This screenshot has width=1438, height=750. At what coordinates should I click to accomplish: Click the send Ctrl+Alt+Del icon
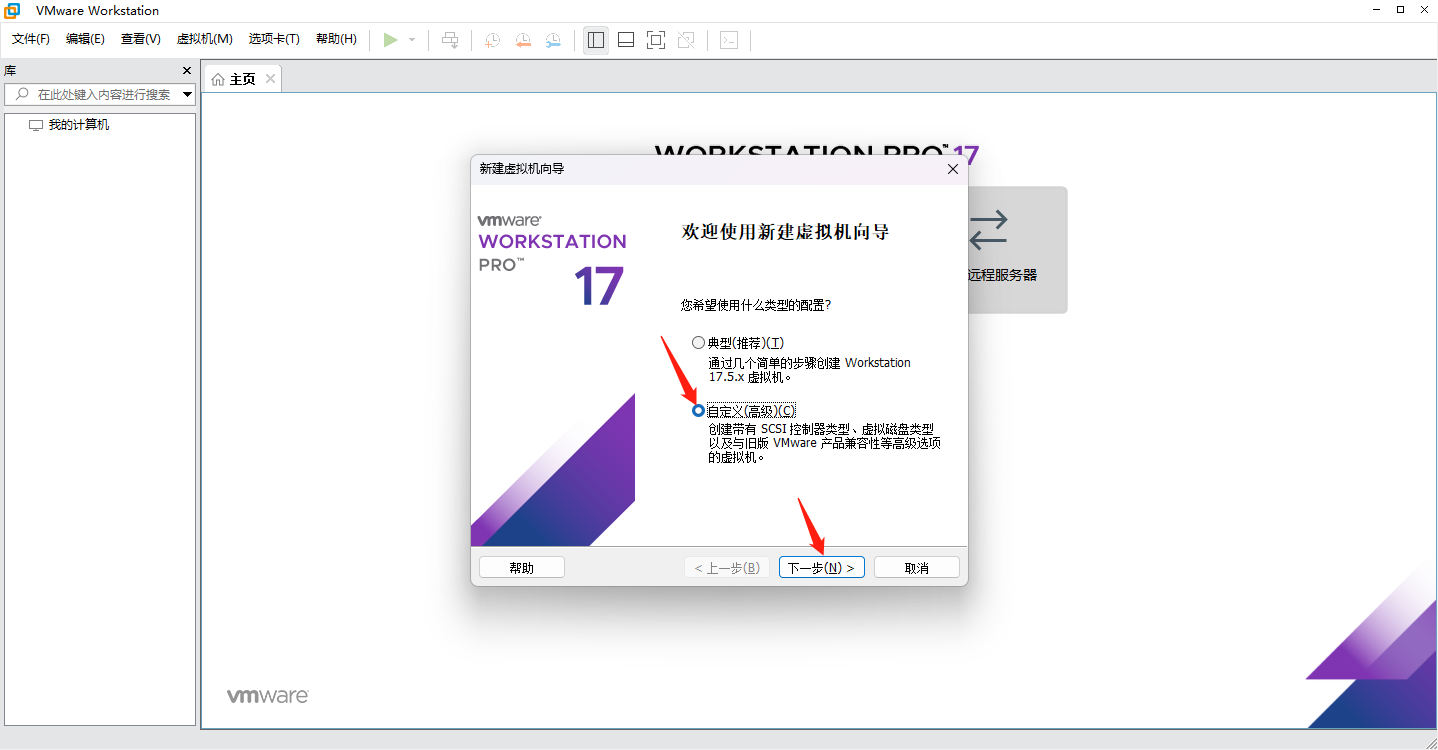pos(450,40)
